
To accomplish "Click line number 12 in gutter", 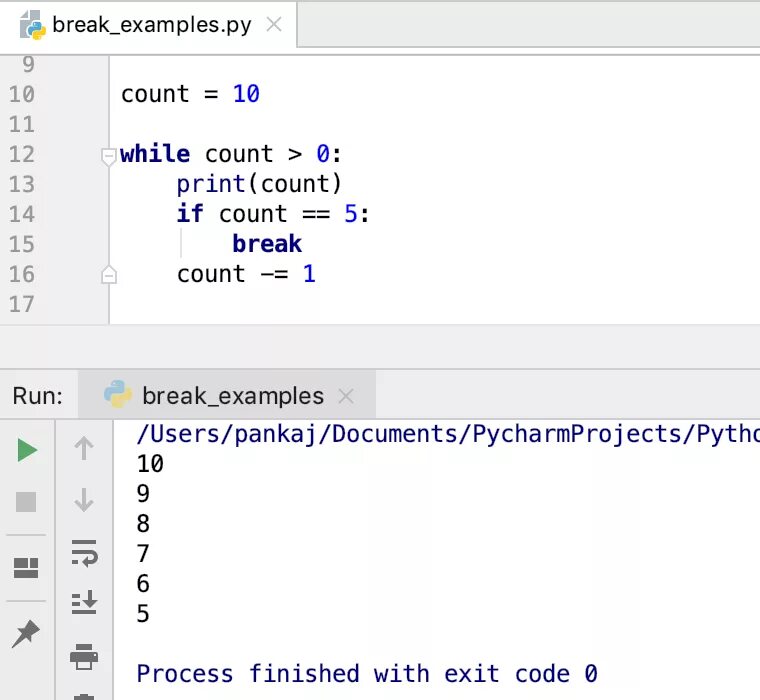I will 22,155.
